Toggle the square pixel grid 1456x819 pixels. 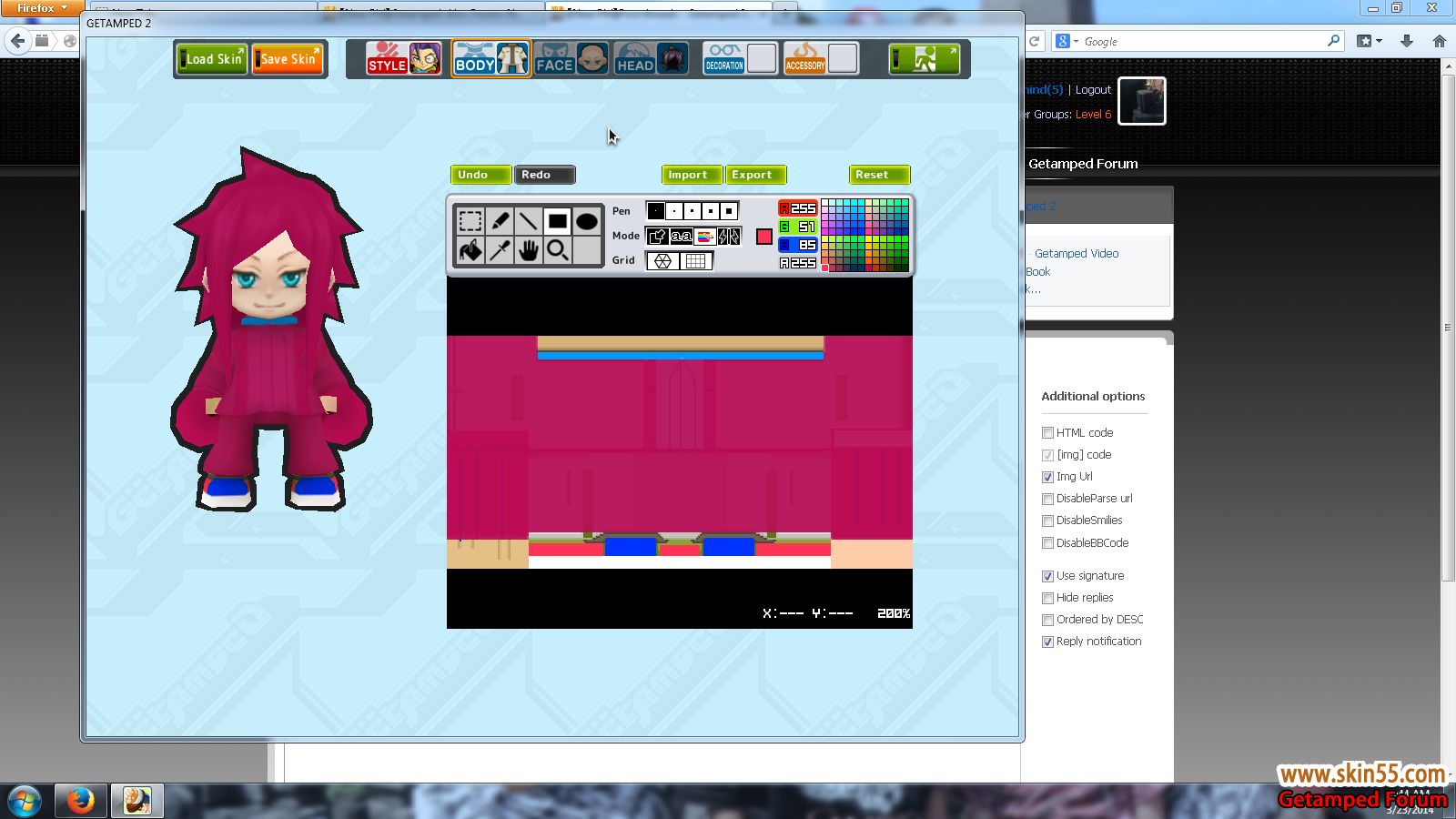696,261
